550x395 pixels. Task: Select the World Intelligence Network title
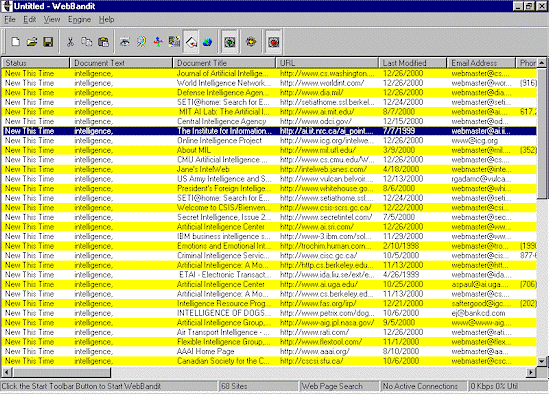tap(224, 83)
